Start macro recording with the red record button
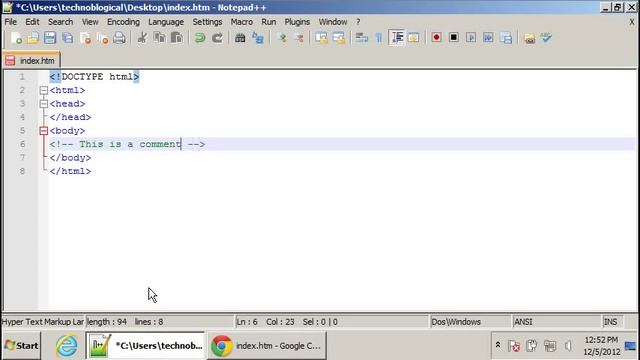This screenshot has width=640, height=360. pos(436,38)
